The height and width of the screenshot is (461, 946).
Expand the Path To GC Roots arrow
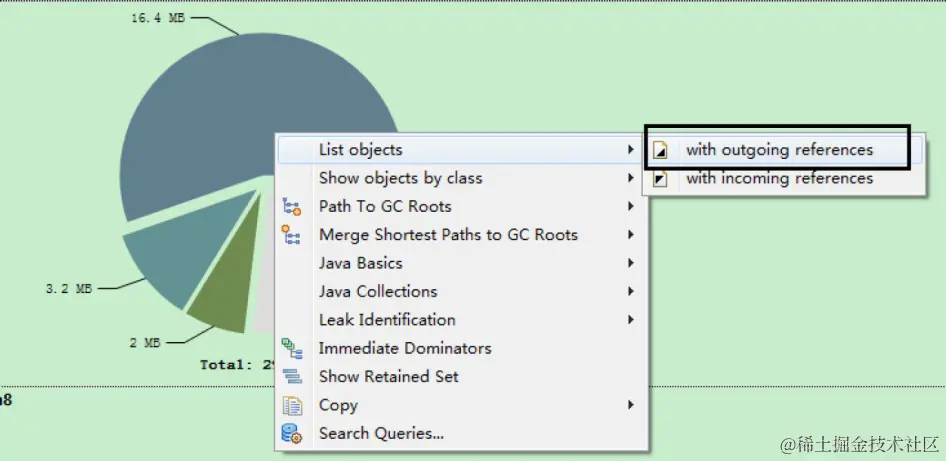(630, 206)
